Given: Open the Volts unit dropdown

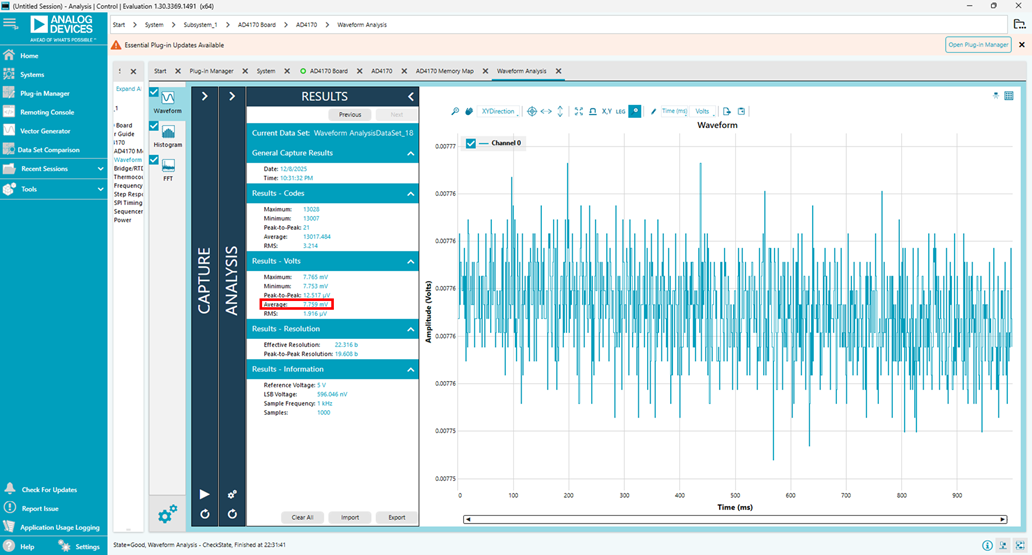Looking at the screenshot, I should pyautogui.click(x=703, y=111).
